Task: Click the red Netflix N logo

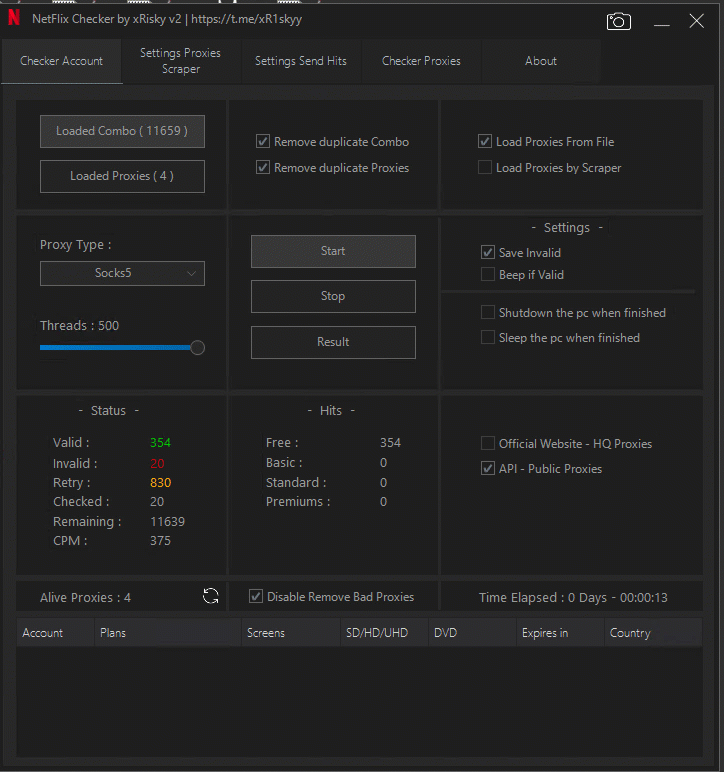Action: point(14,18)
